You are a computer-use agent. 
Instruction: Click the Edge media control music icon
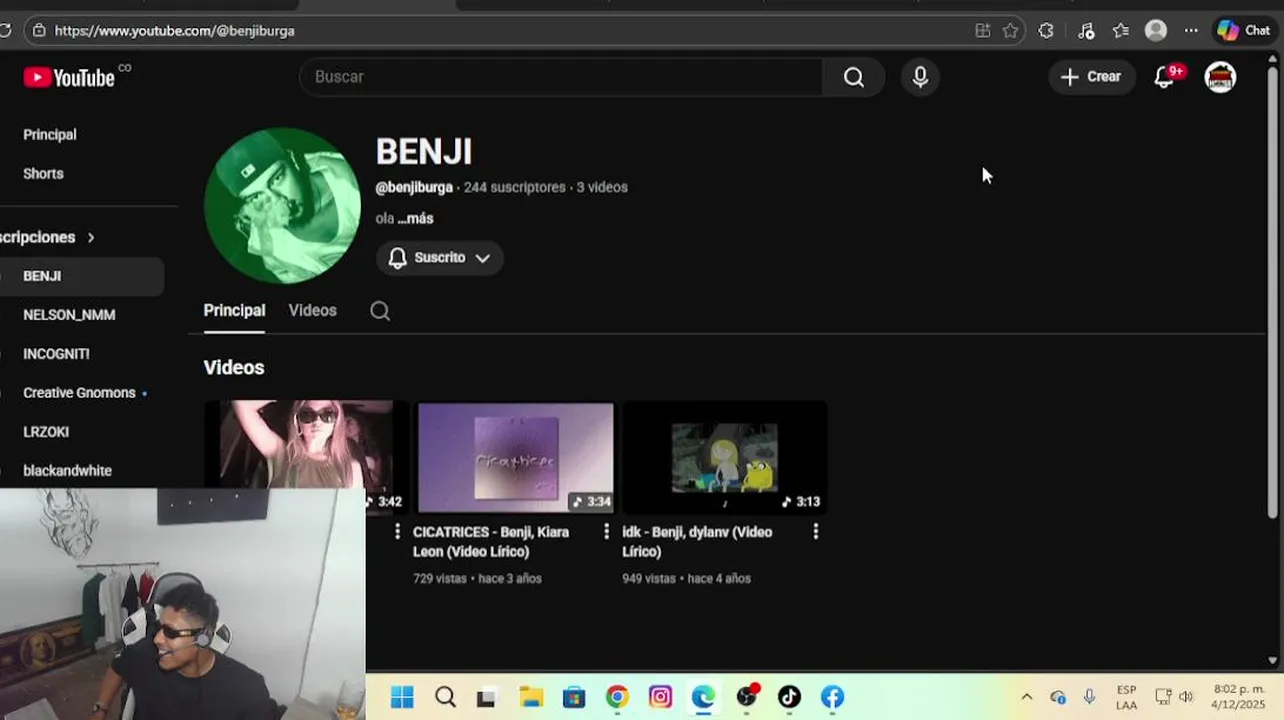(1086, 31)
